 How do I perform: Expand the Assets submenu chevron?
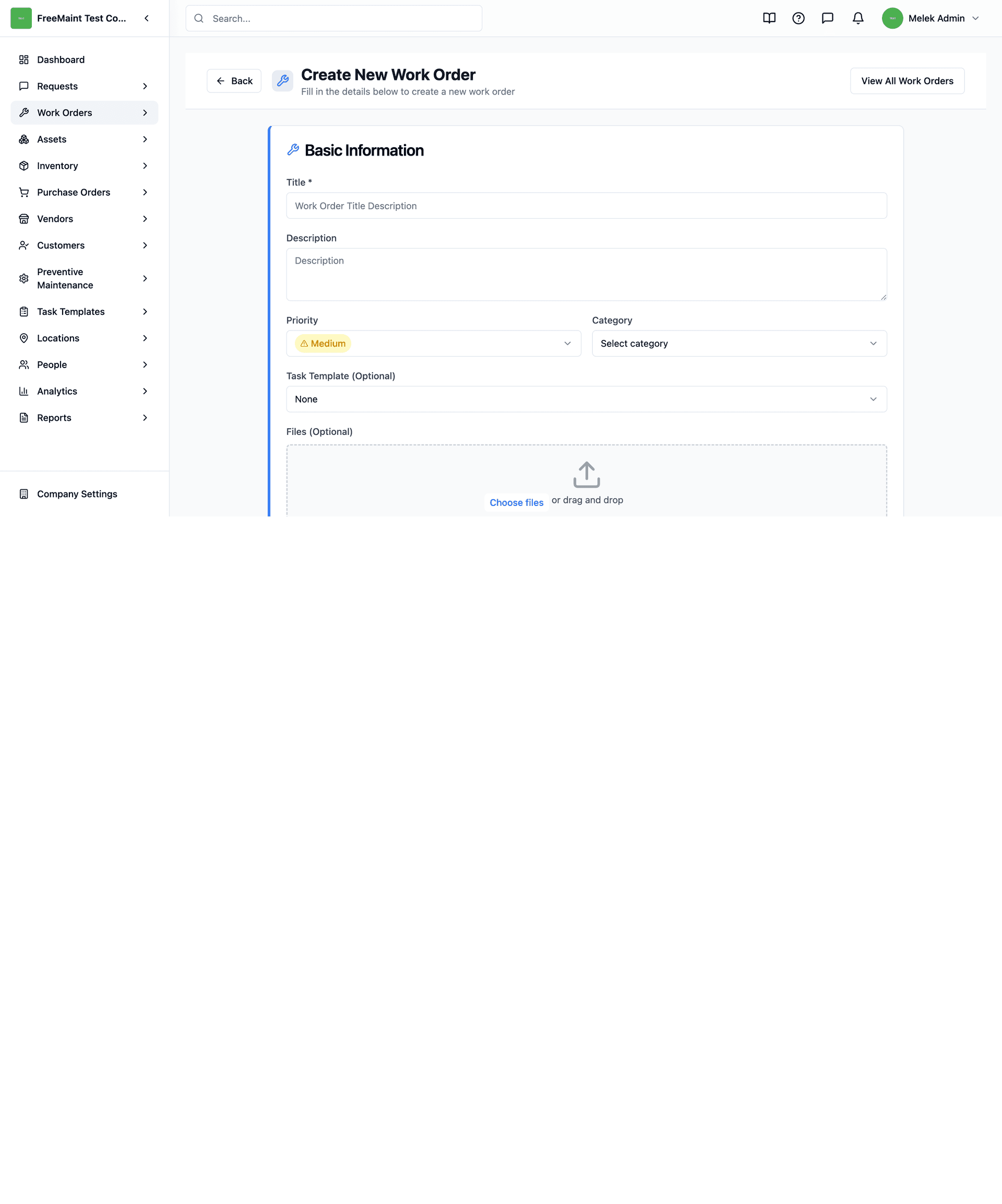145,139
